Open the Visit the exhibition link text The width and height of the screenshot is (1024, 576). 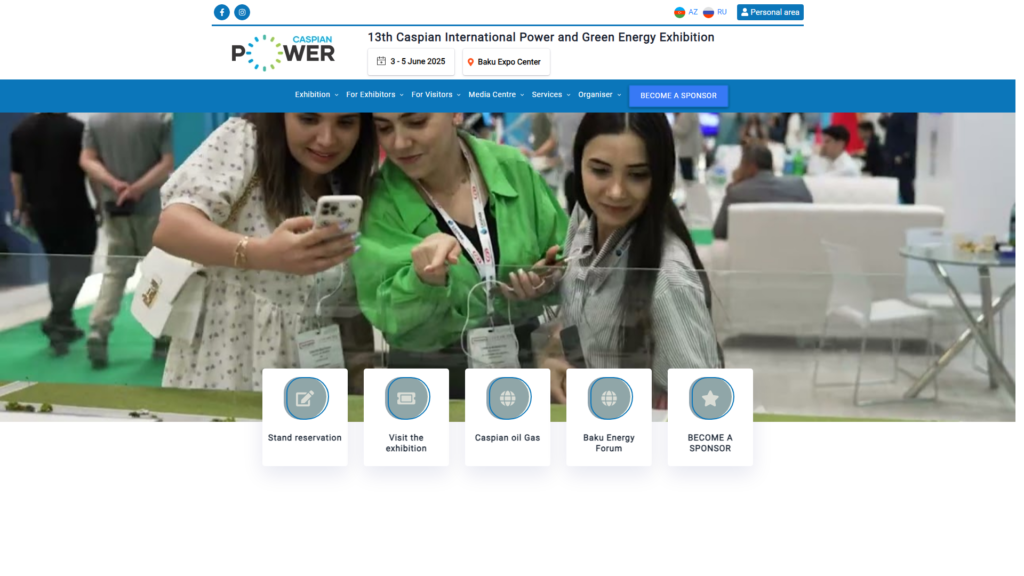tap(406, 443)
